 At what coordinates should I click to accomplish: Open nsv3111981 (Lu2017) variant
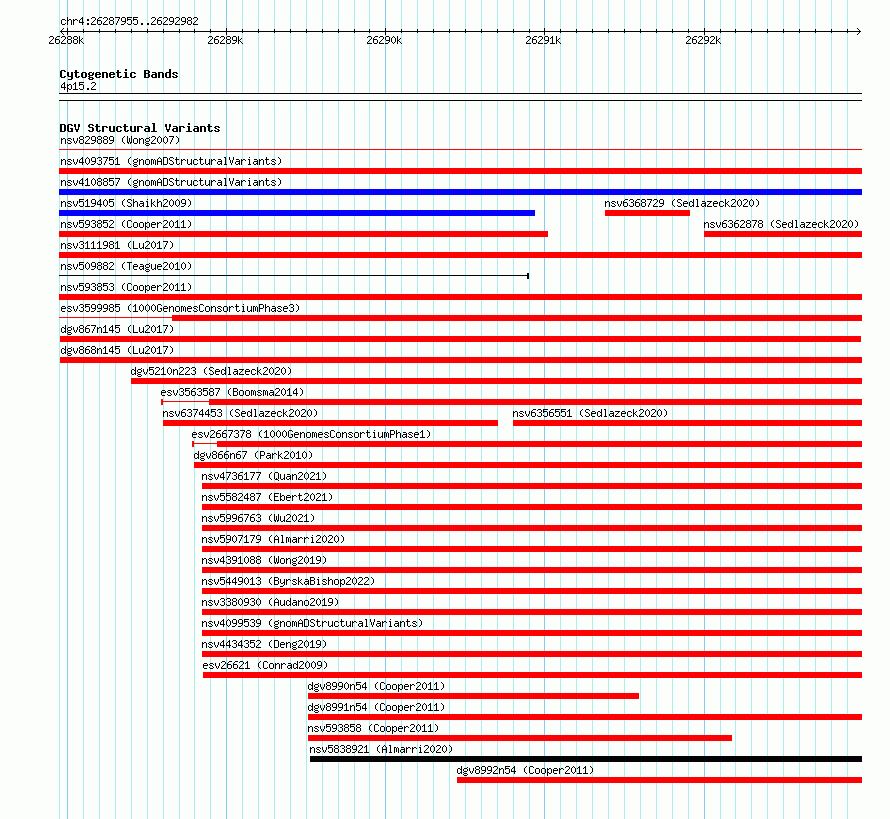pyautogui.click(x=117, y=245)
